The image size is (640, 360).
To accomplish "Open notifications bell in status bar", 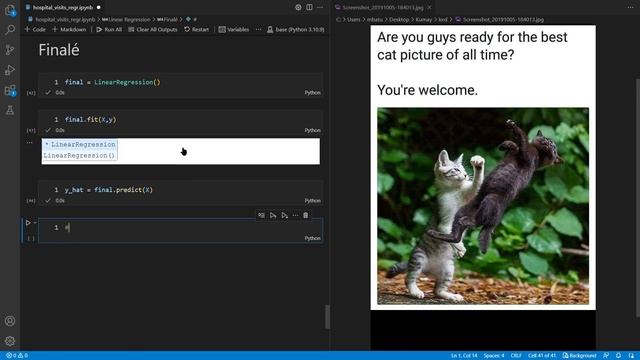I will coord(618,356).
